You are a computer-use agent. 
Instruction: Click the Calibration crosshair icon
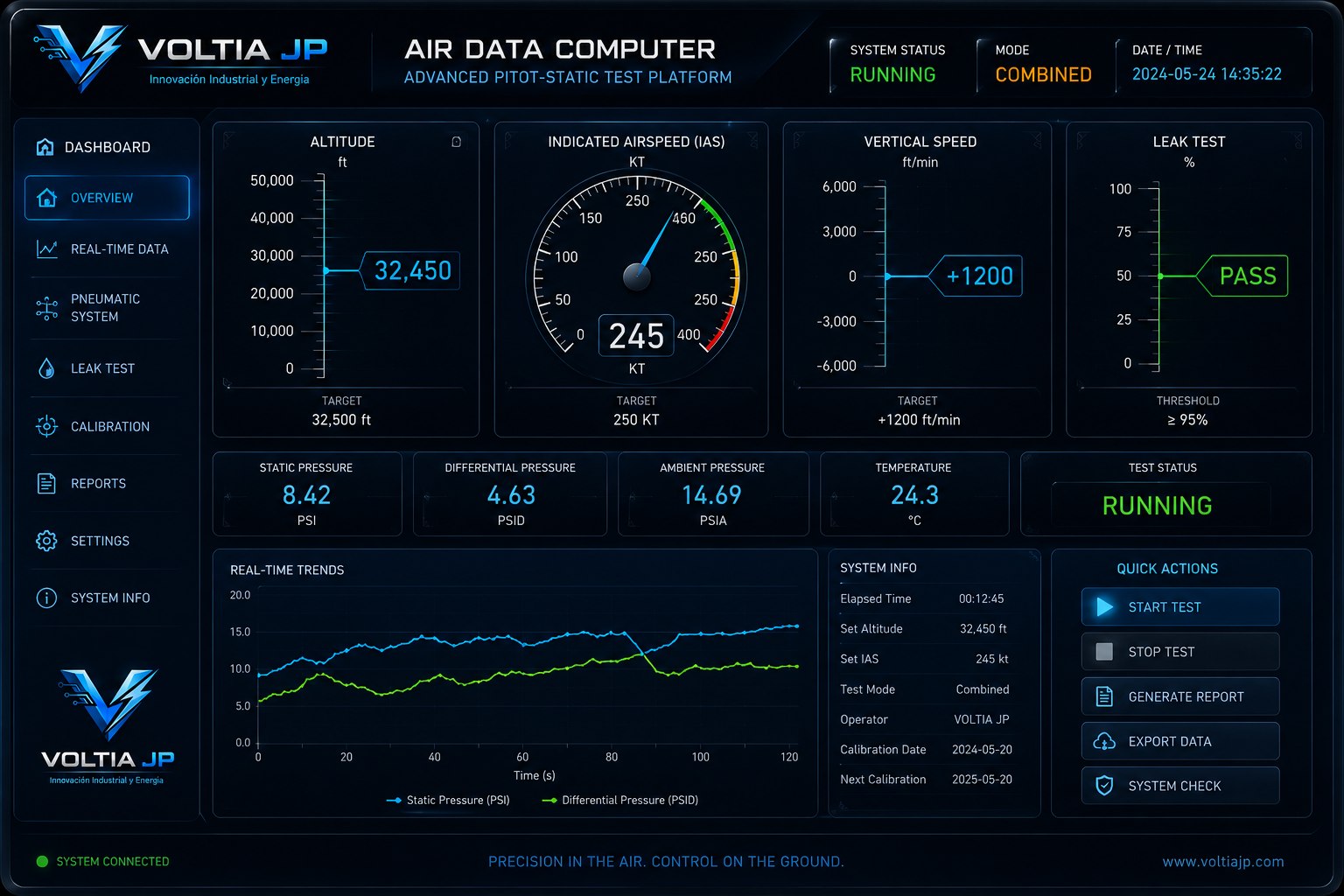click(x=47, y=426)
